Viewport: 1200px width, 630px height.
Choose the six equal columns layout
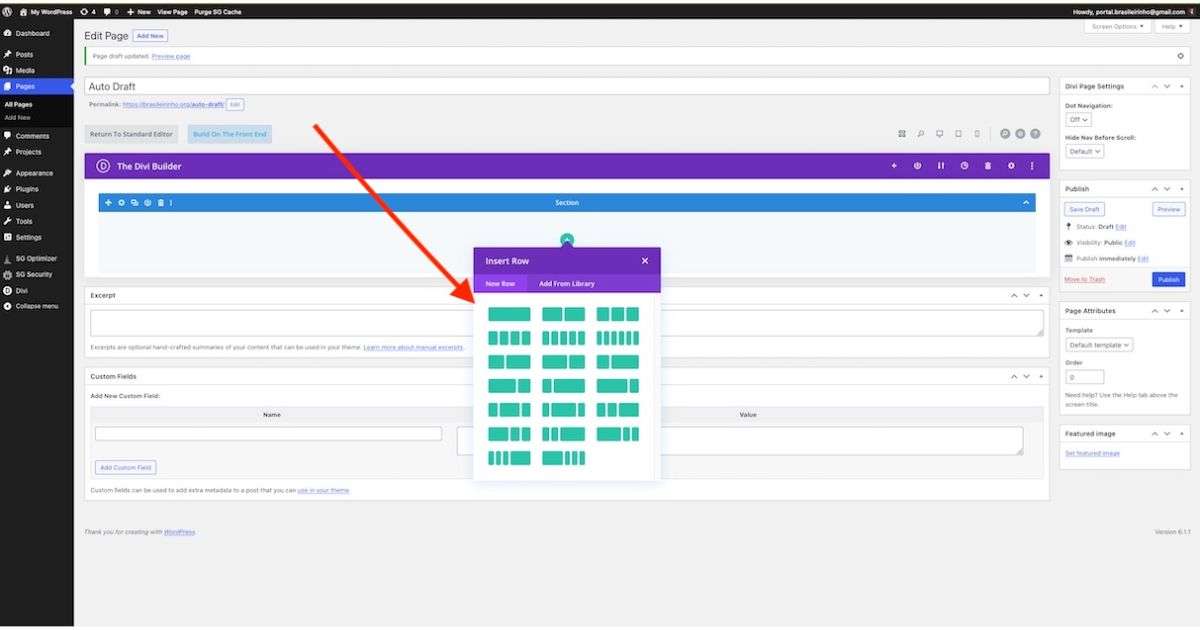click(617, 338)
